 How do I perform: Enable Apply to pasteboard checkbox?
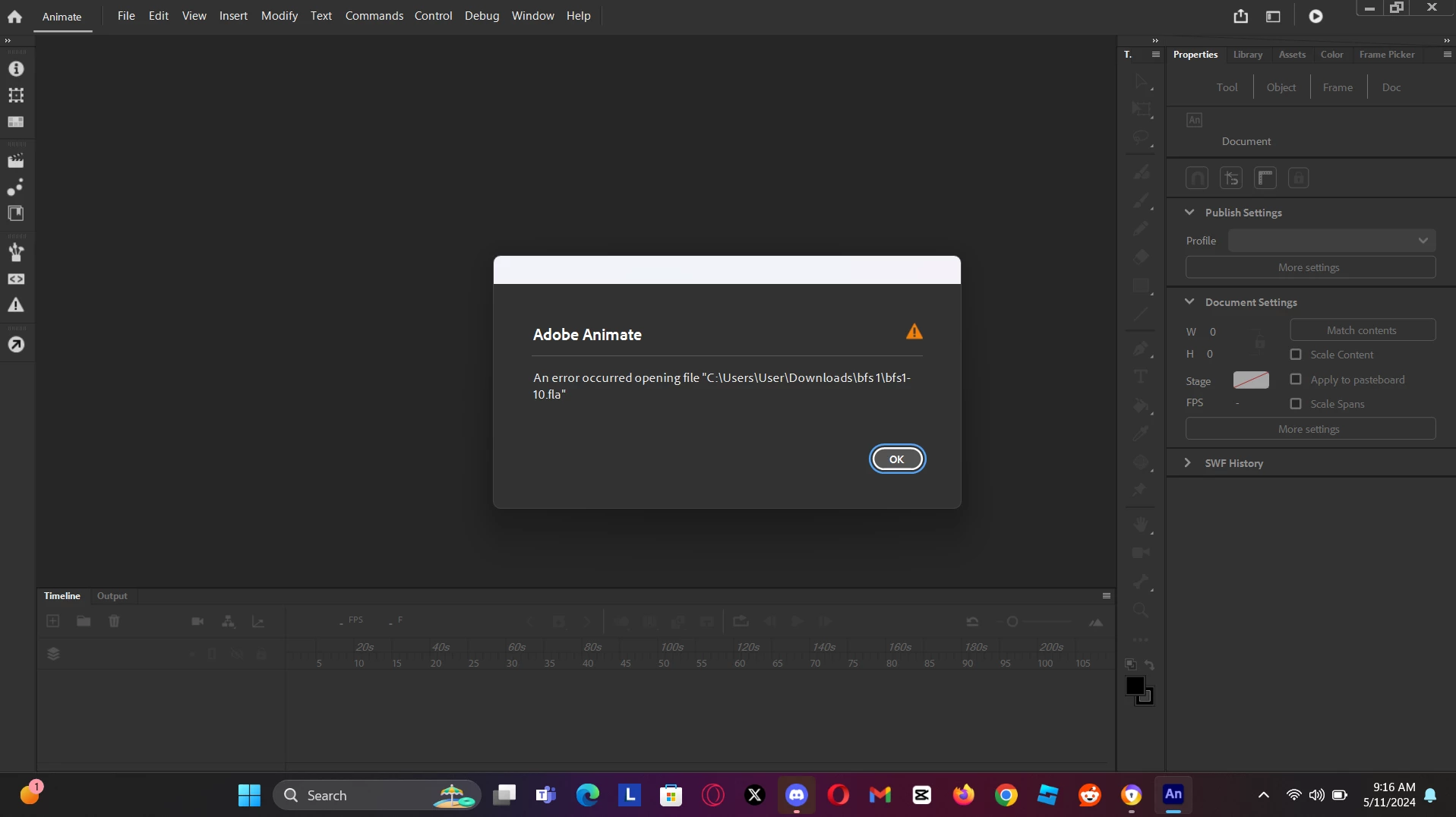click(x=1296, y=380)
